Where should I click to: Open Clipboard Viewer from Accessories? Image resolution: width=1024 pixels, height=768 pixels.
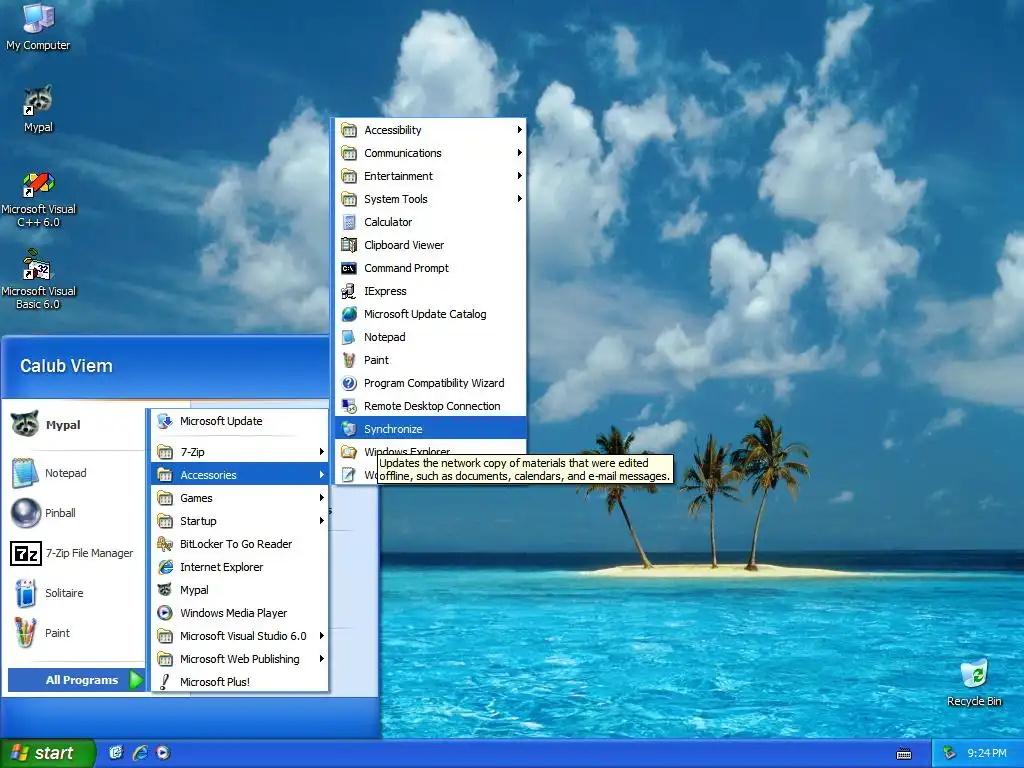(x=431, y=245)
